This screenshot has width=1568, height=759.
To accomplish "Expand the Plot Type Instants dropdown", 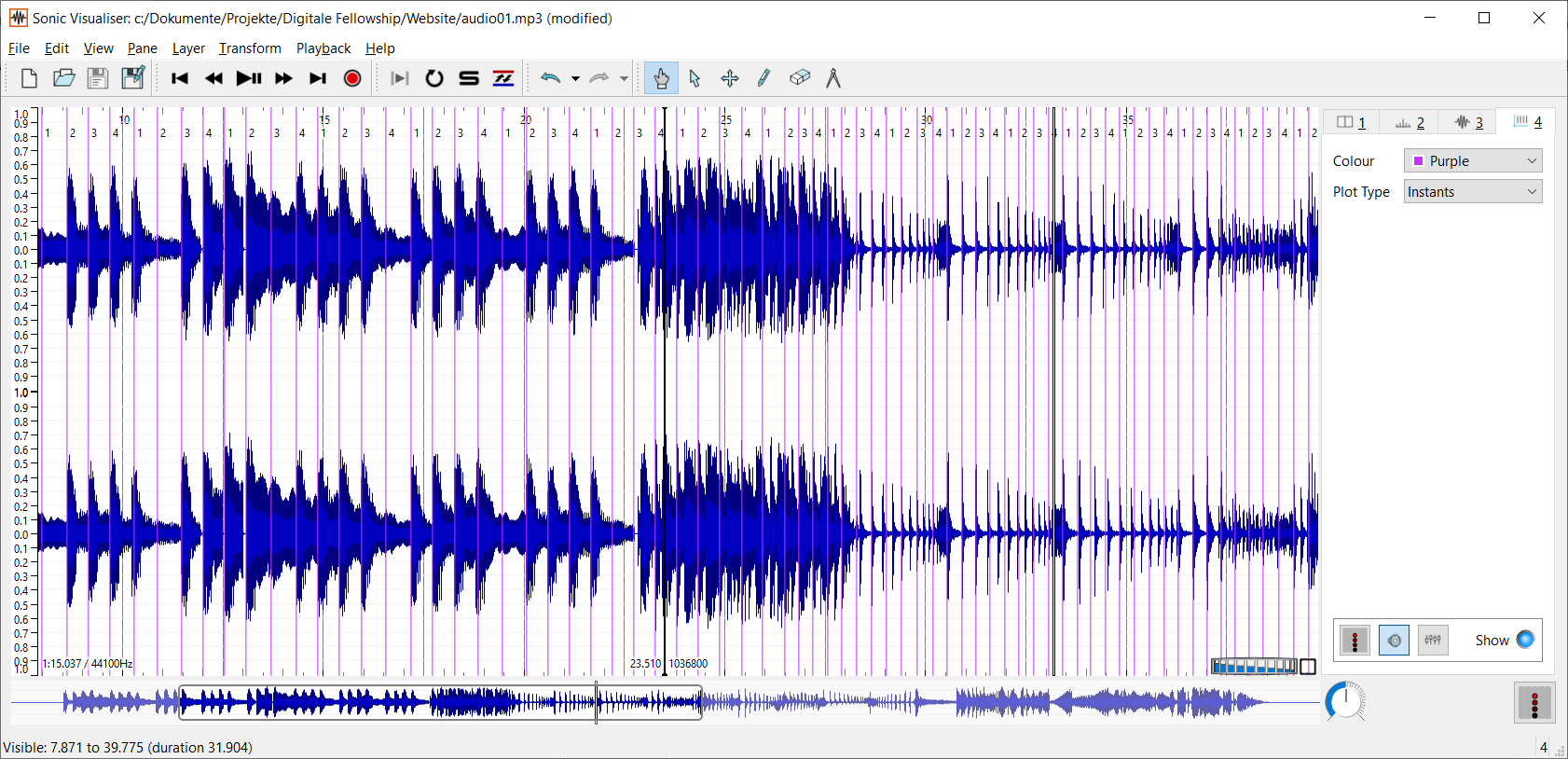I will (1473, 192).
